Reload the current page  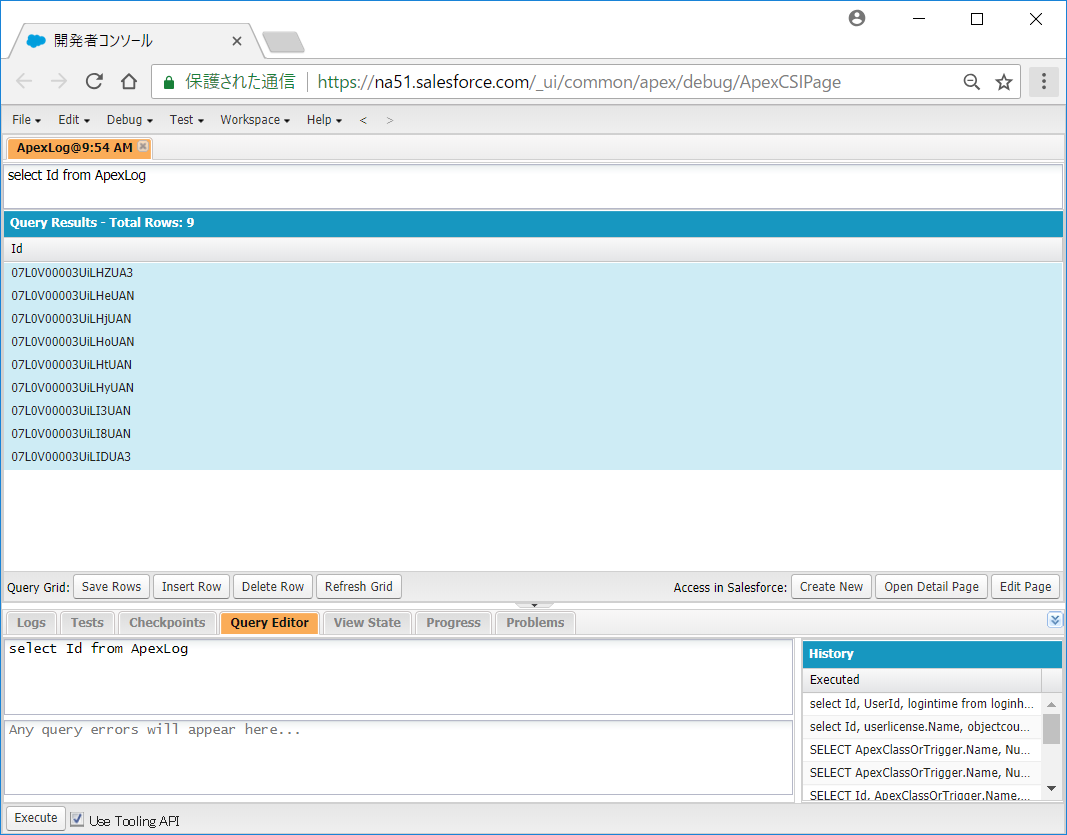pos(94,82)
